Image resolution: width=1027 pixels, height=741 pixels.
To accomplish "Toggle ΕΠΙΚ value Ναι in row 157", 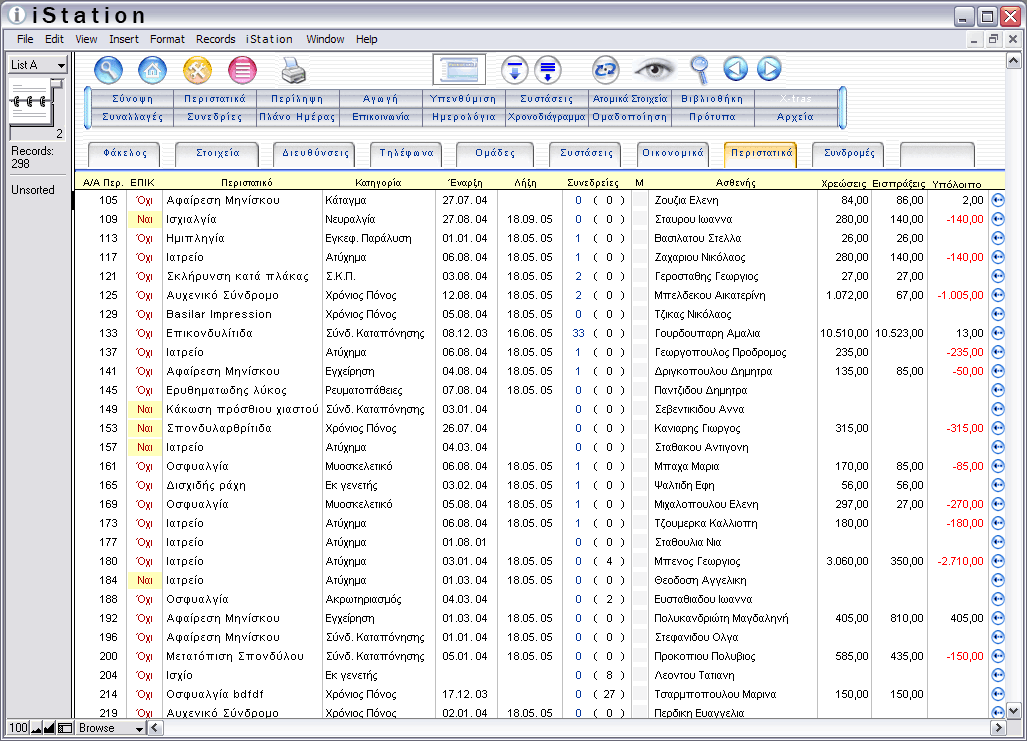I will [144, 447].
